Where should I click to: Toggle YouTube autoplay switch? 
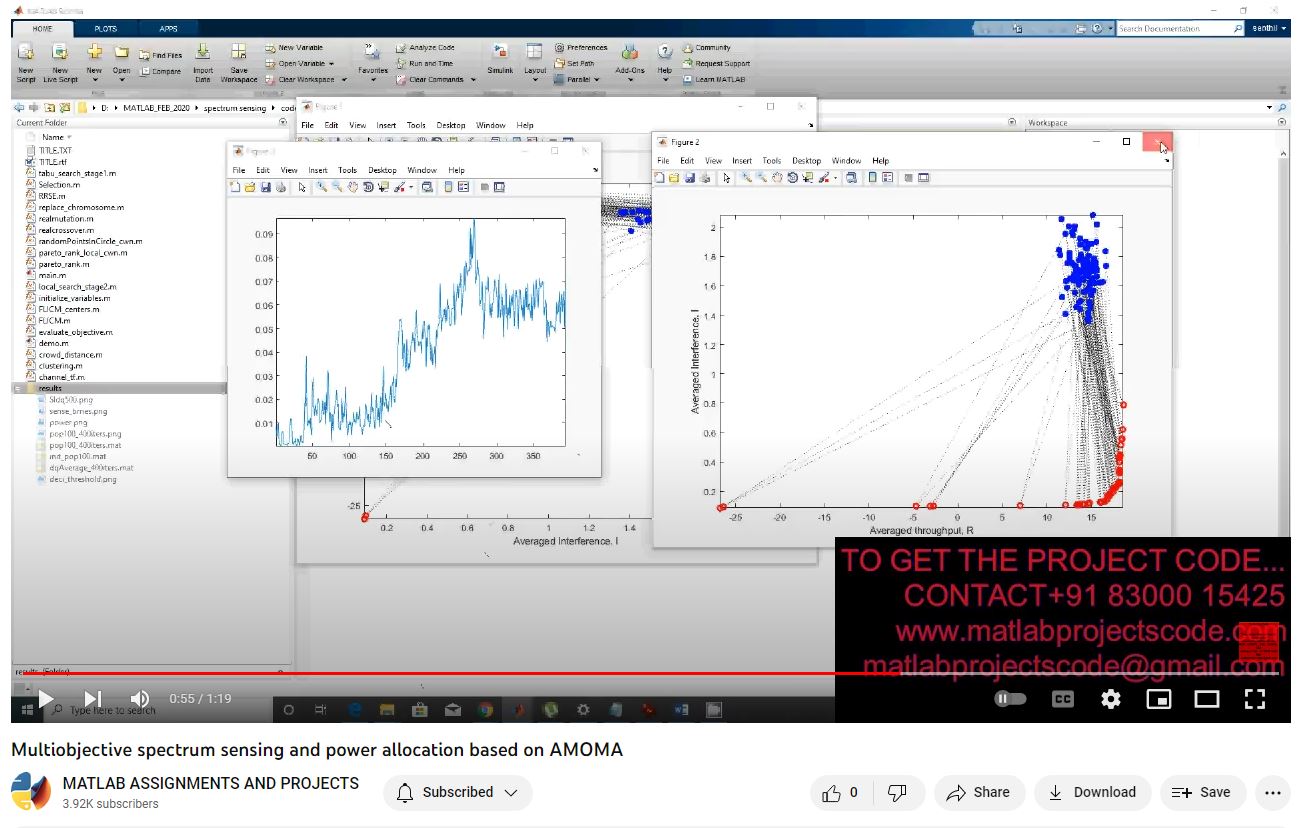pyautogui.click(x=1011, y=699)
